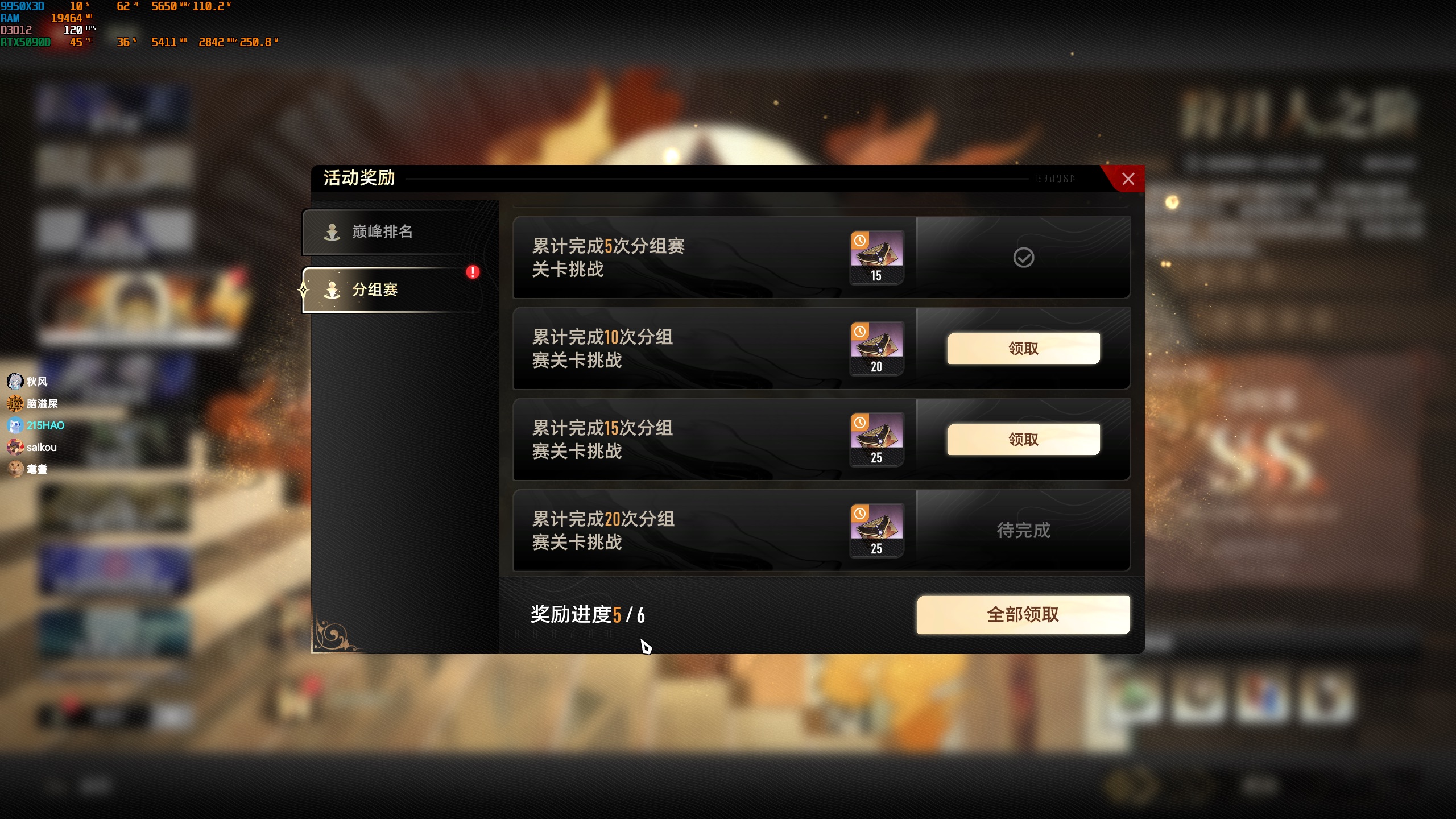Image resolution: width=1456 pixels, height=819 pixels.
Task: Click the saikou player avatar
Action: [15, 447]
